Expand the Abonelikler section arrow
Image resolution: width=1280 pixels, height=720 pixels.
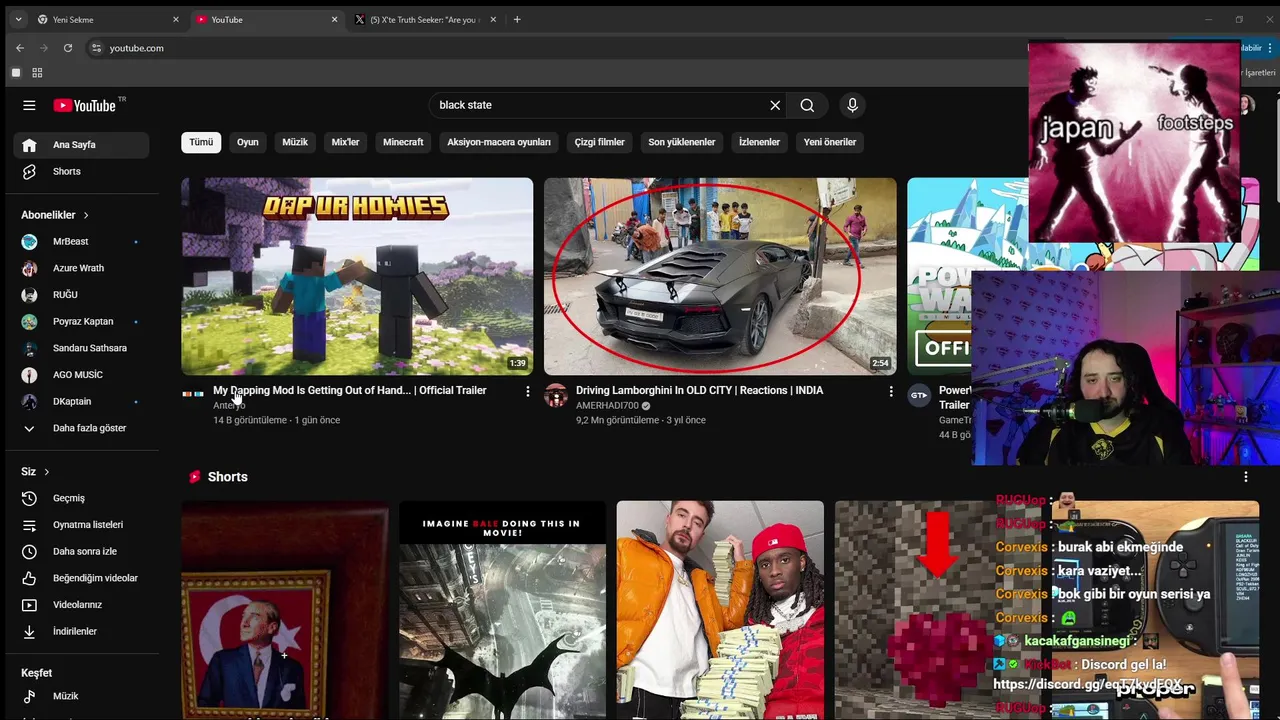[x=86, y=215]
